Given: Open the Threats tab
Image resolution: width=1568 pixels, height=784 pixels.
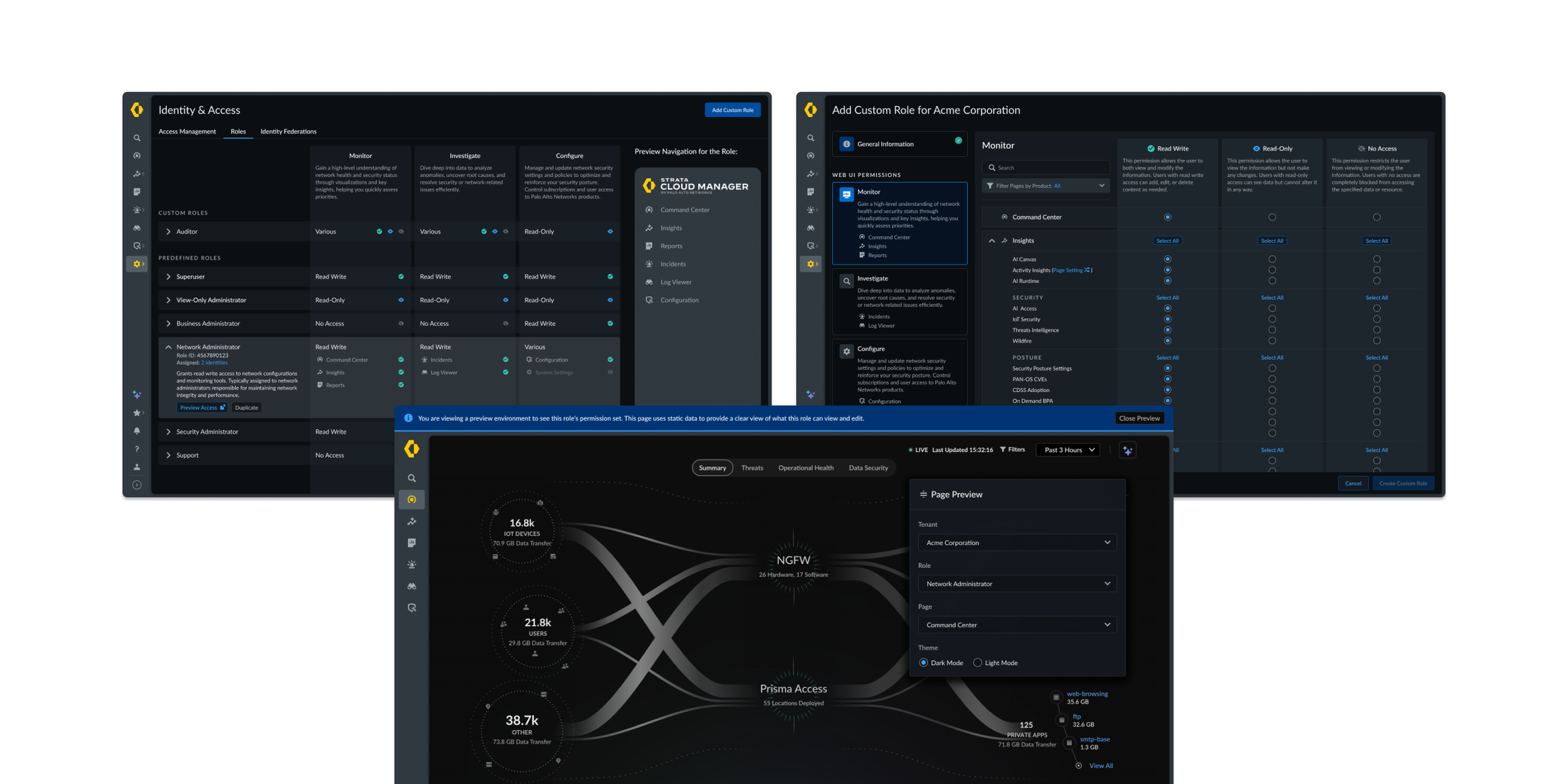Looking at the screenshot, I should pyautogui.click(x=752, y=468).
